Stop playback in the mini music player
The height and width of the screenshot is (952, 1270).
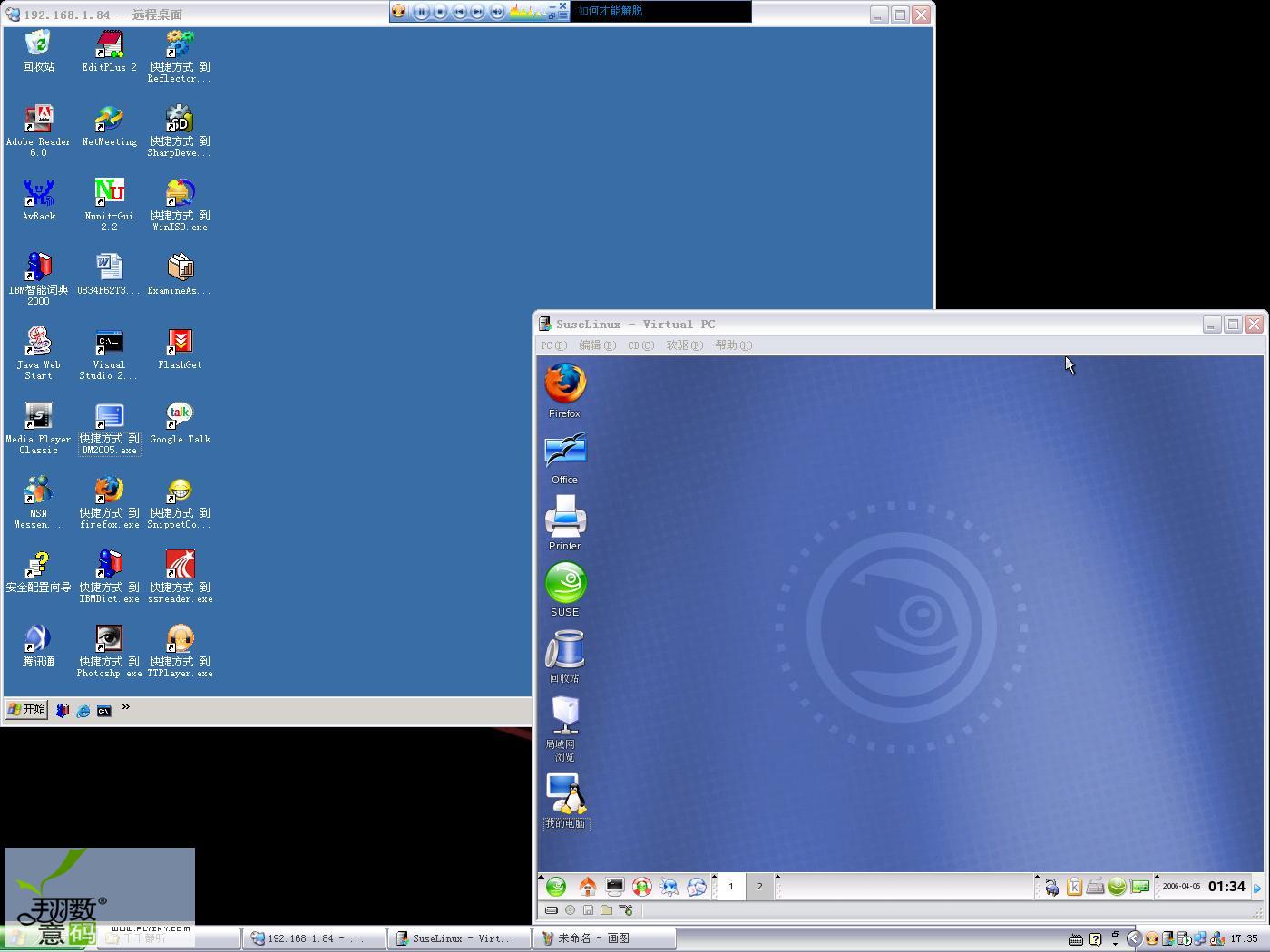pyautogui.click(x=441, y=12)
